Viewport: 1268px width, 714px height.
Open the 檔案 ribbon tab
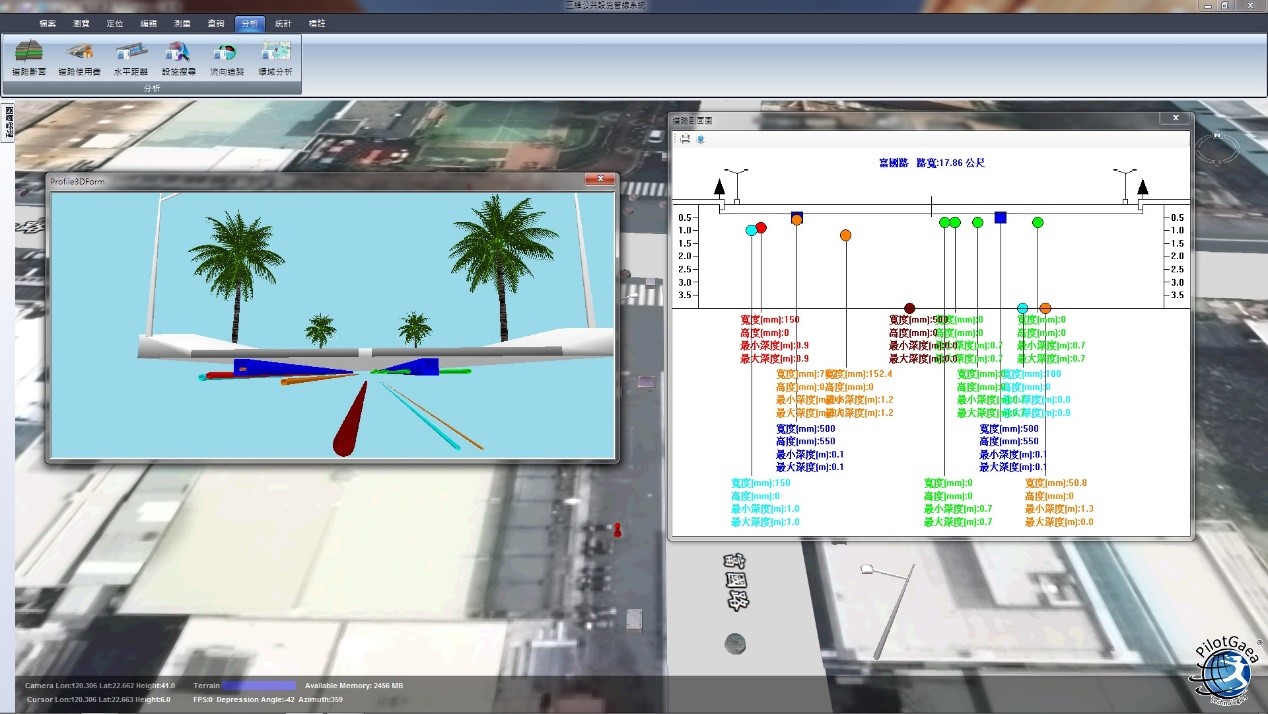click(47, 23)
